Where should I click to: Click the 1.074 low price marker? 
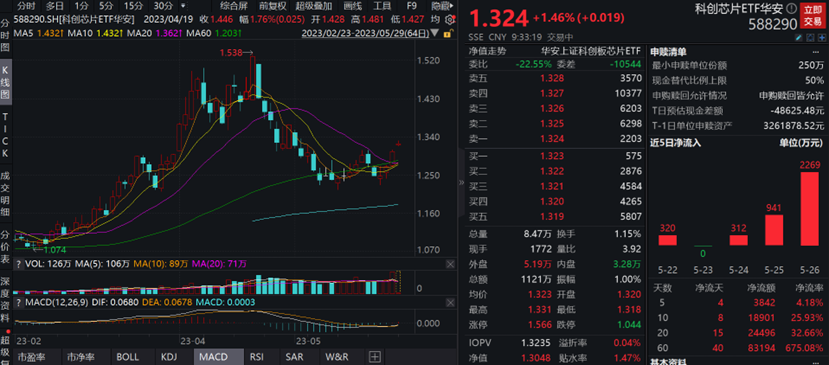click(x=54, y=249)
